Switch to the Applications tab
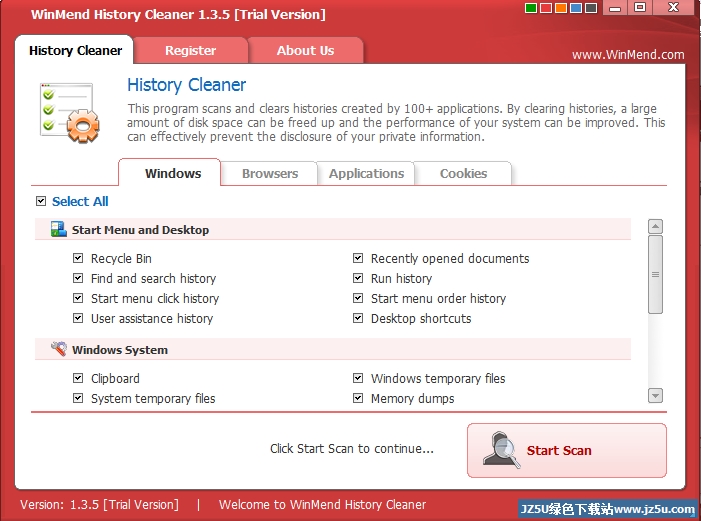Image resolution: width=701 pixels, height=521 pixels. click(366, 174)
